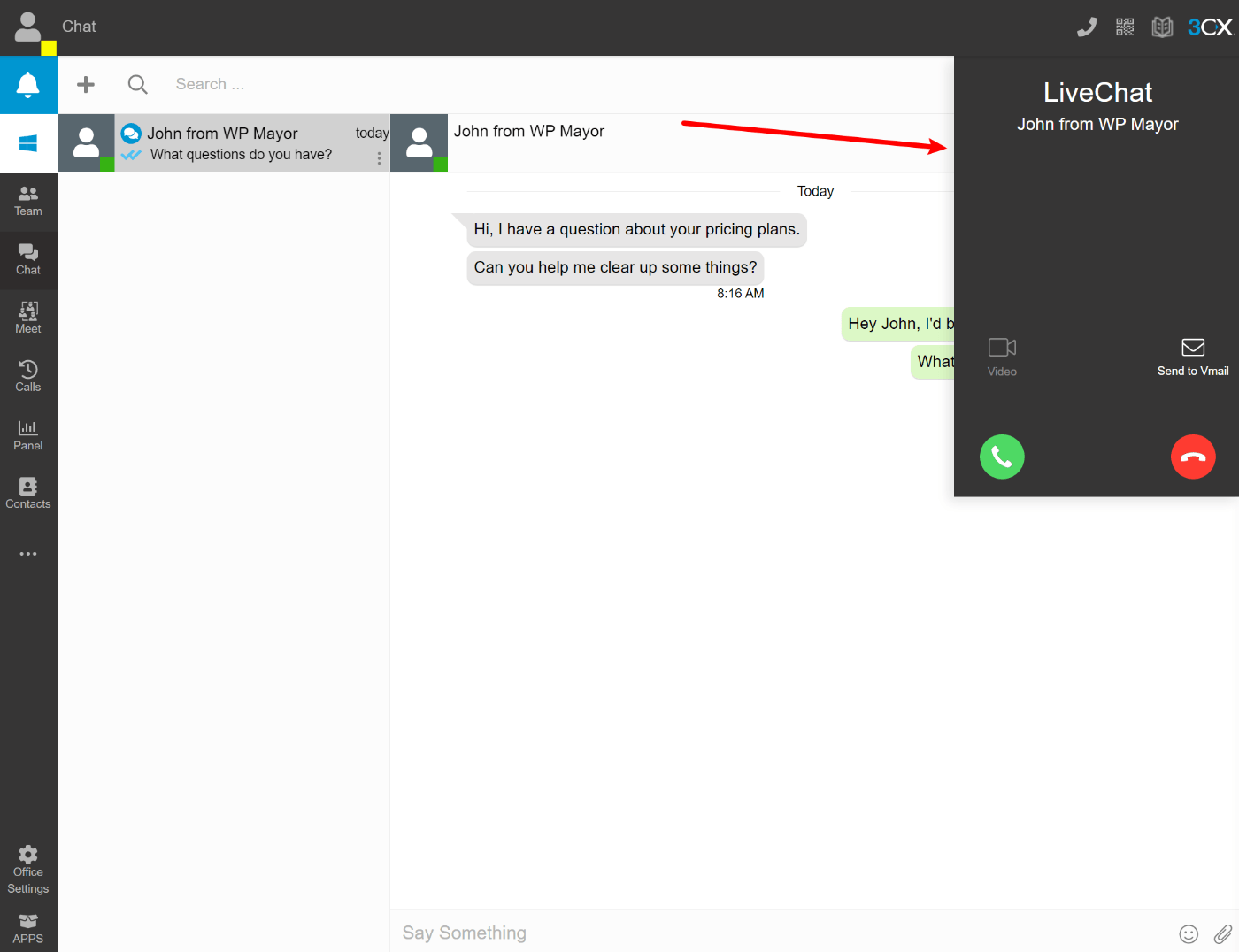
Task: Click the 'Hey John' reply bubble
Action: (x=897, y=324)
